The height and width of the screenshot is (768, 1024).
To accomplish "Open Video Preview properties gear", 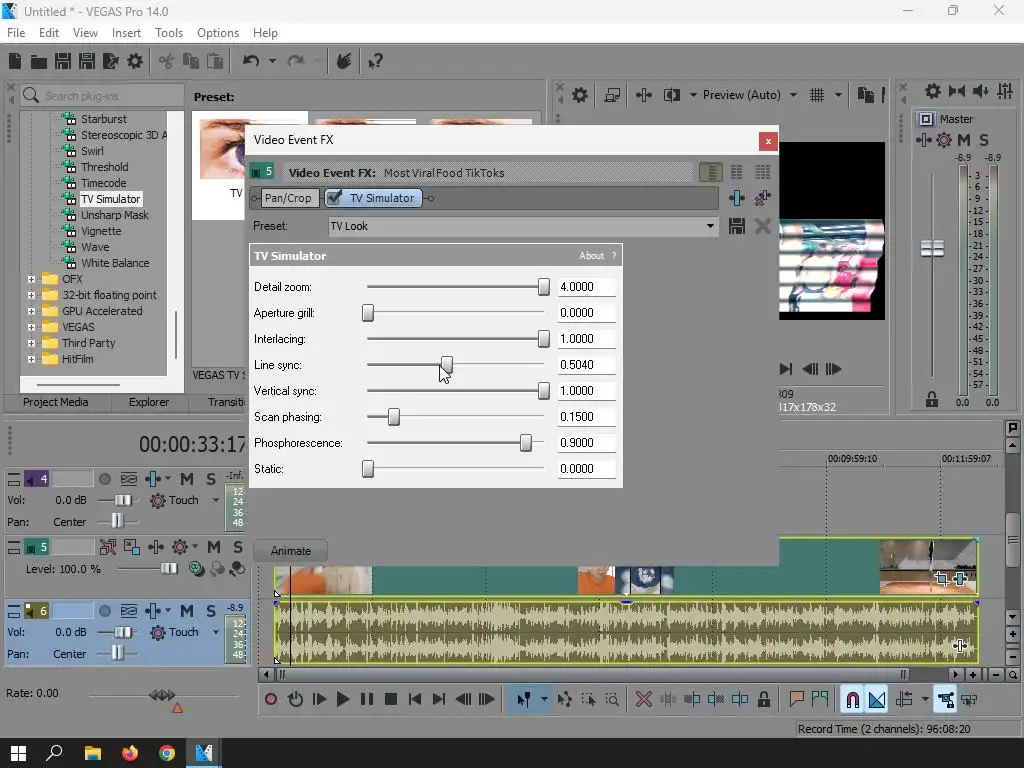I will 580,95.
